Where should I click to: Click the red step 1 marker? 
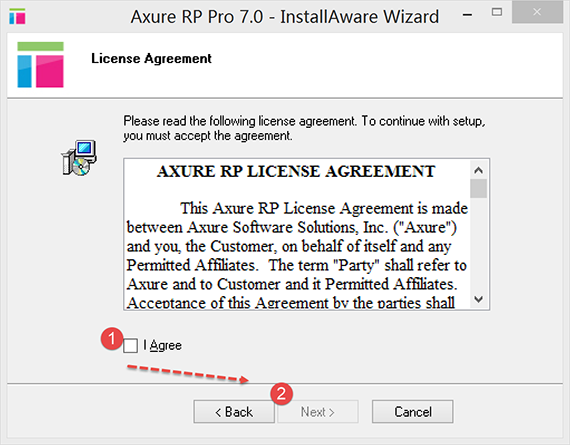coord(112,339)
